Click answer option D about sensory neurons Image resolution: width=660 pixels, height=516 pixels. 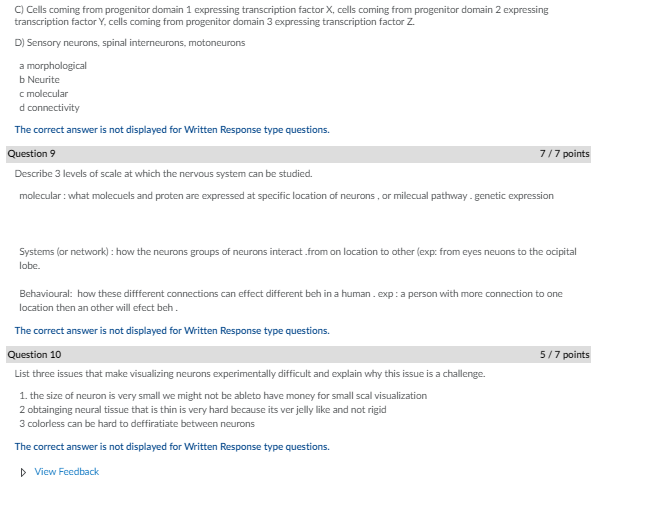click(130, 43)
